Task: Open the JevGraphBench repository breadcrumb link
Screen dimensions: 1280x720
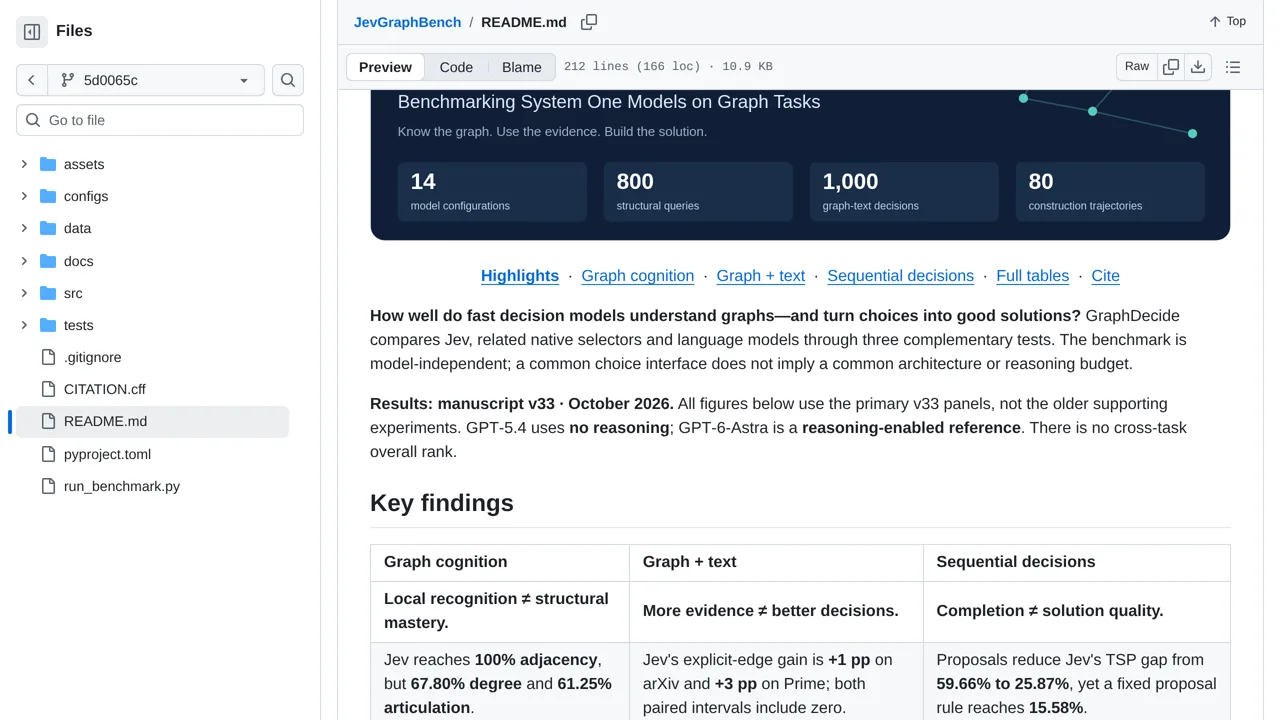Action: point(407,22)
